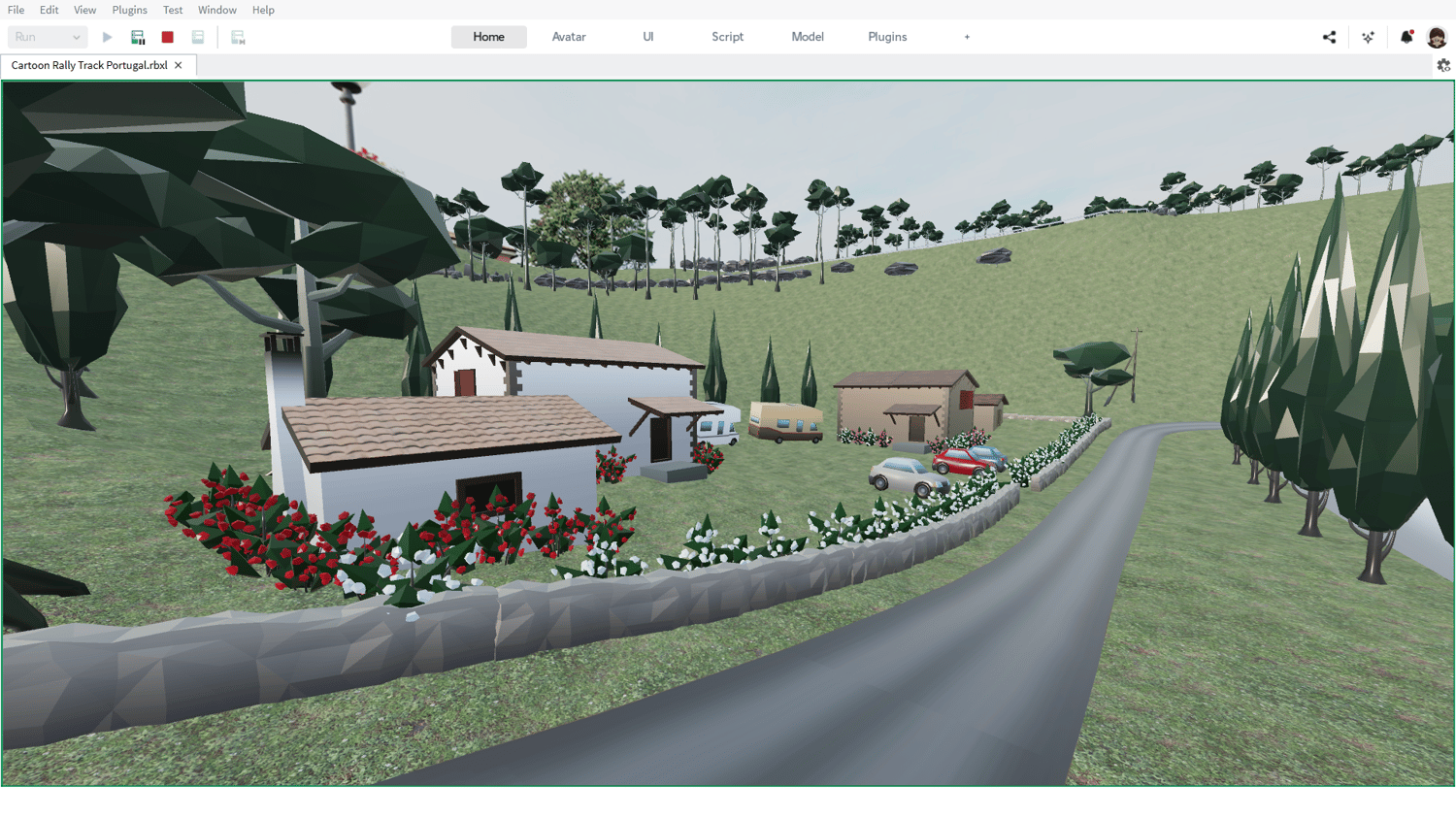Viewport: 1456px width, 818px height.
Task: Open the File menu
Action: click(17, 10)
